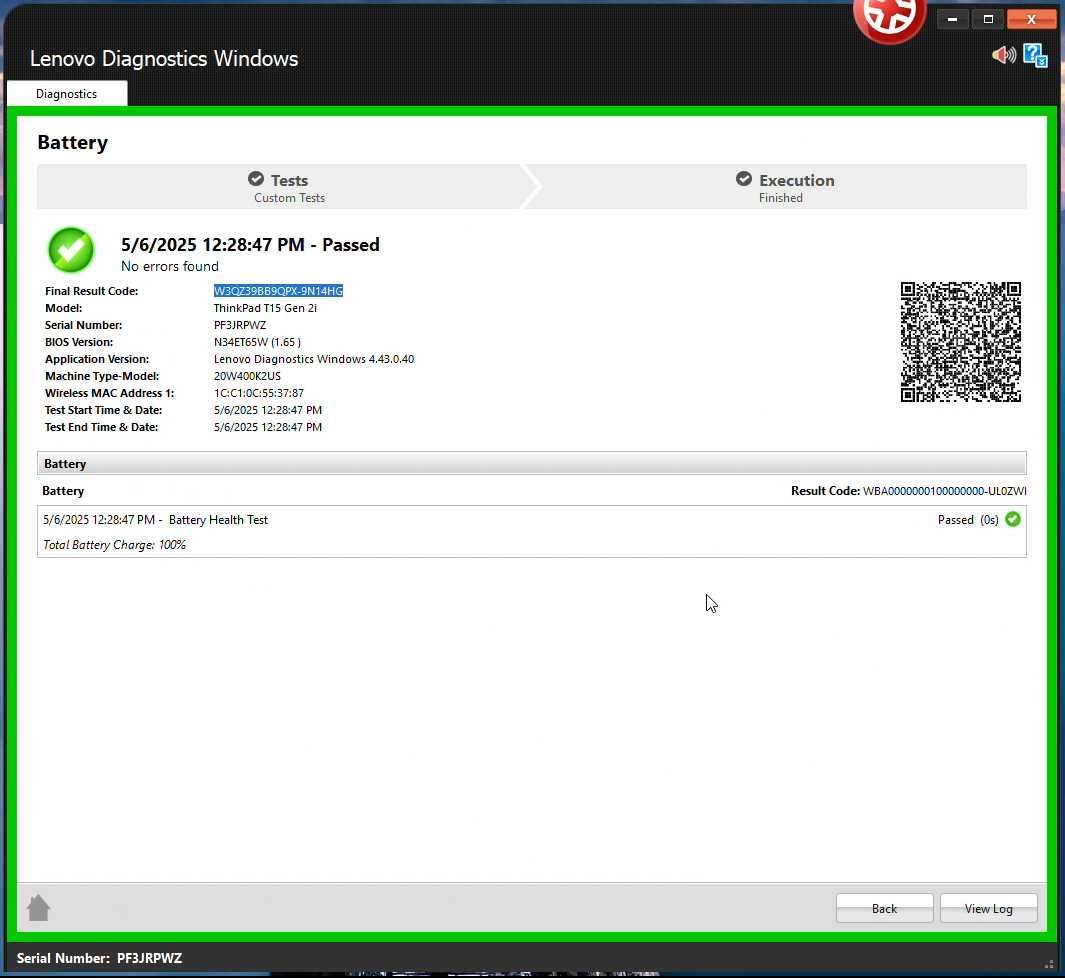Click the Test Start Time & Date value
1065x978 pixels.
268,410
